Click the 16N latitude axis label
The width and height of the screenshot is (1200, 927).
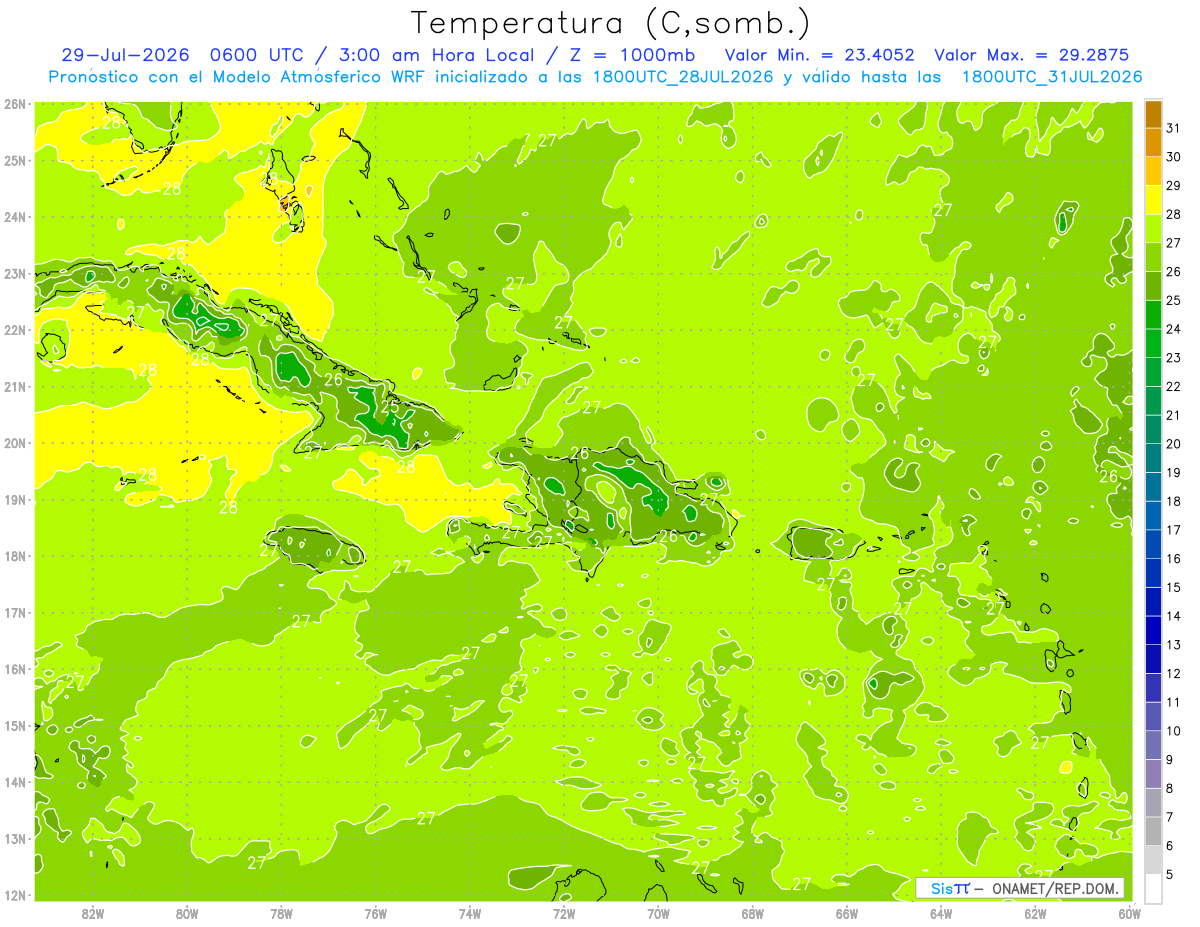[x=14, y=669]
